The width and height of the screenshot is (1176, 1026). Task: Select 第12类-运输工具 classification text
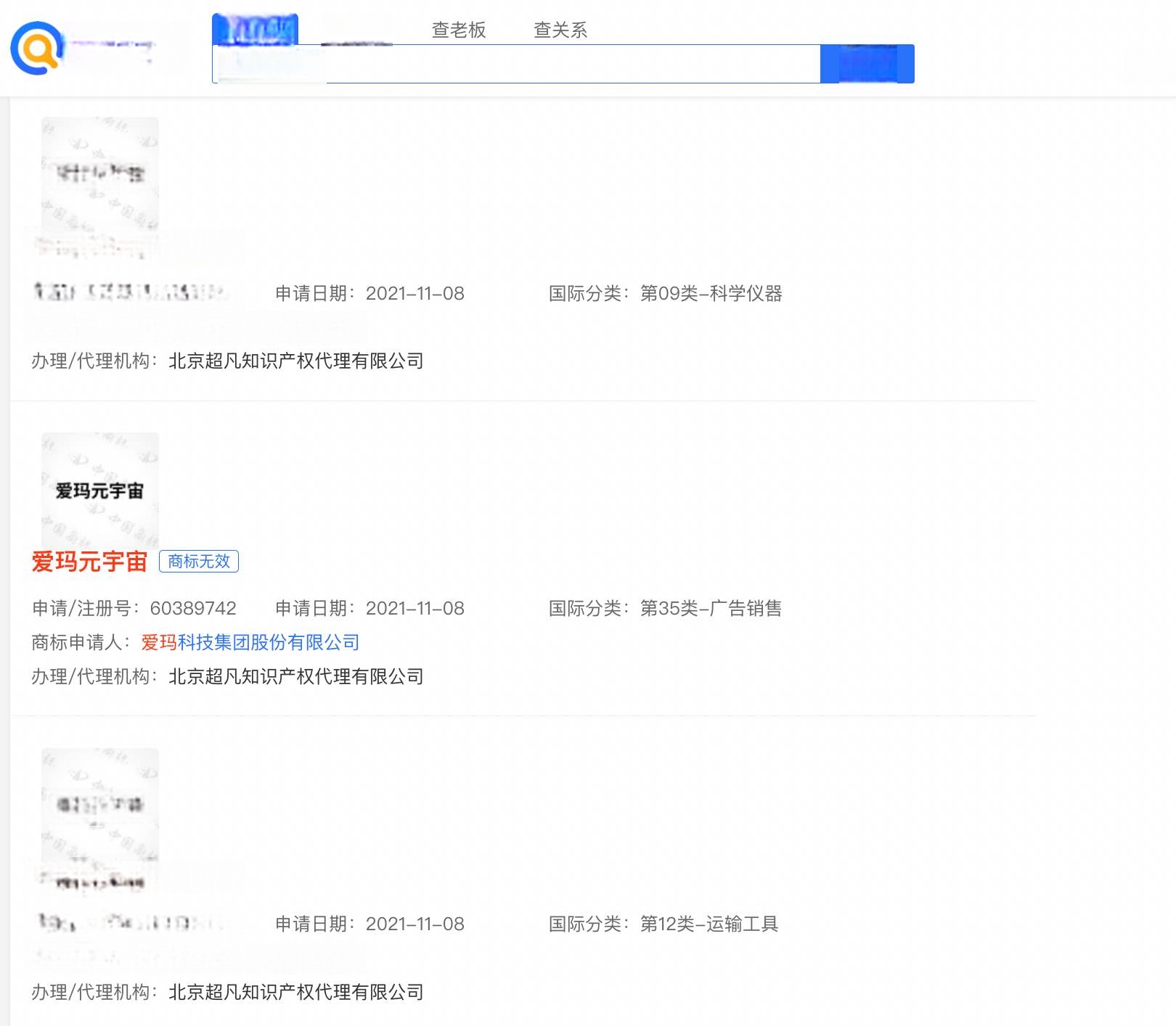tap(709, 924)
